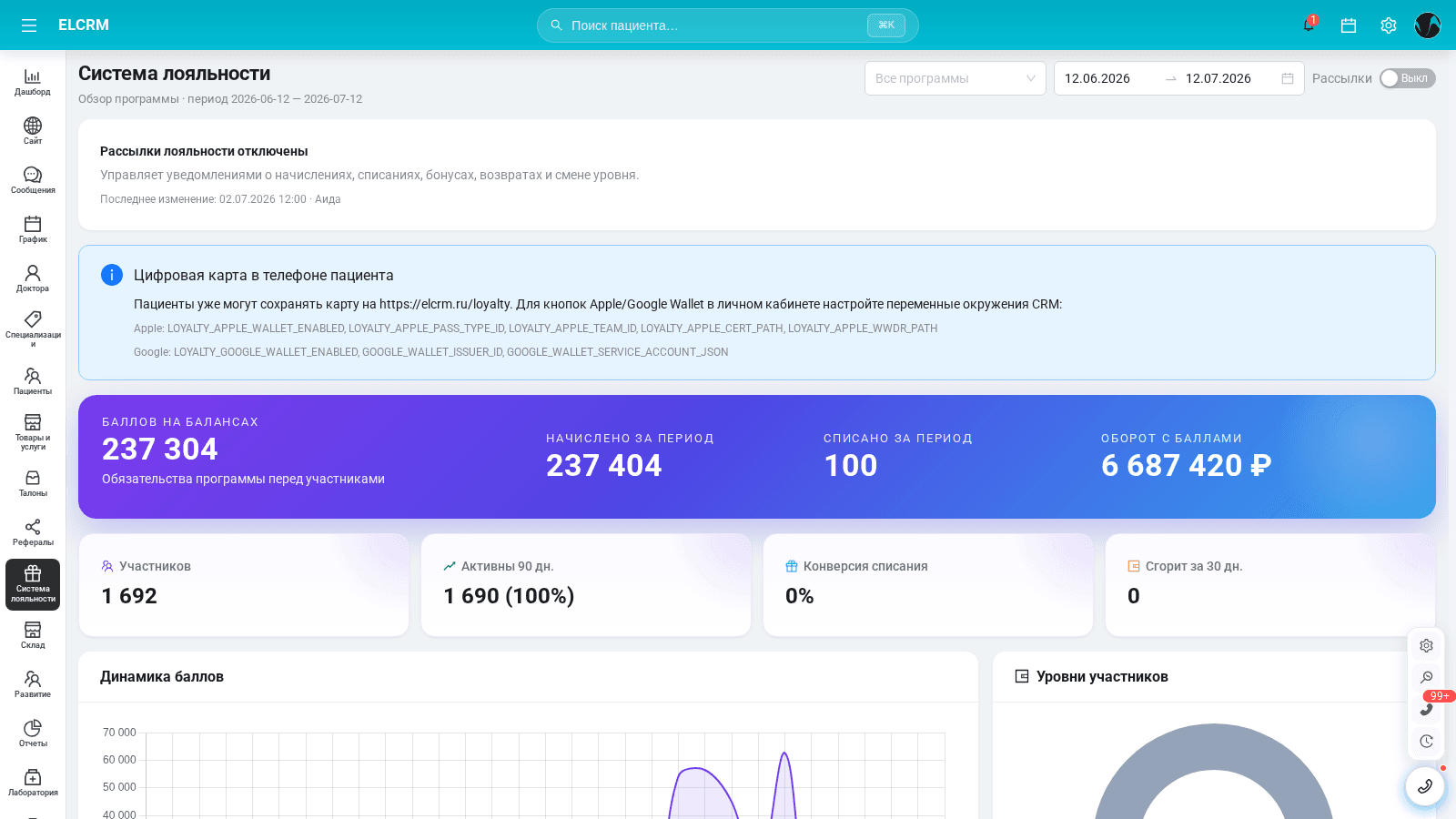Click Последнее изменение line
Viewport: 1456px width, 819px height.
pos(220,199)
